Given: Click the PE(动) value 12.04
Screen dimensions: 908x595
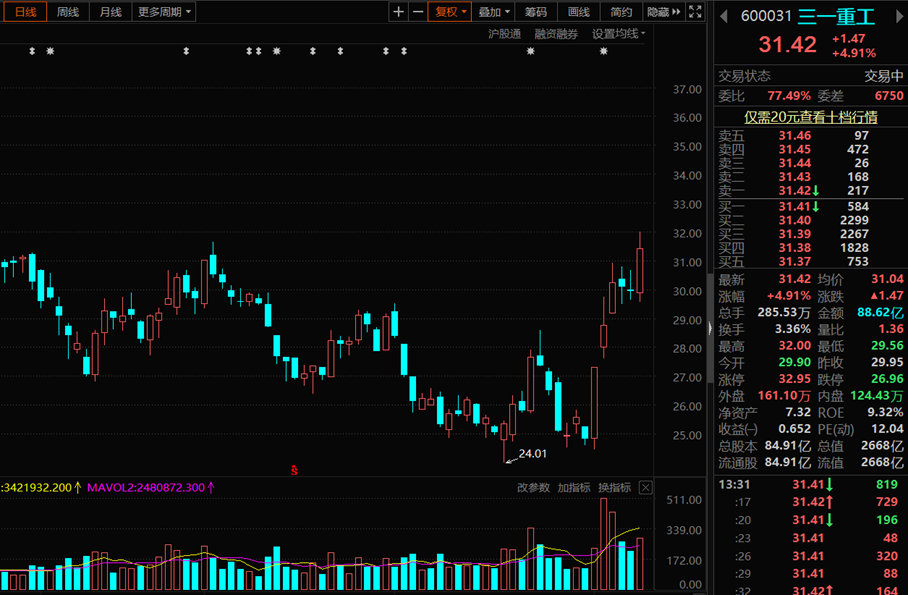Looking at the screenshot, I should (x=887, y=429).
